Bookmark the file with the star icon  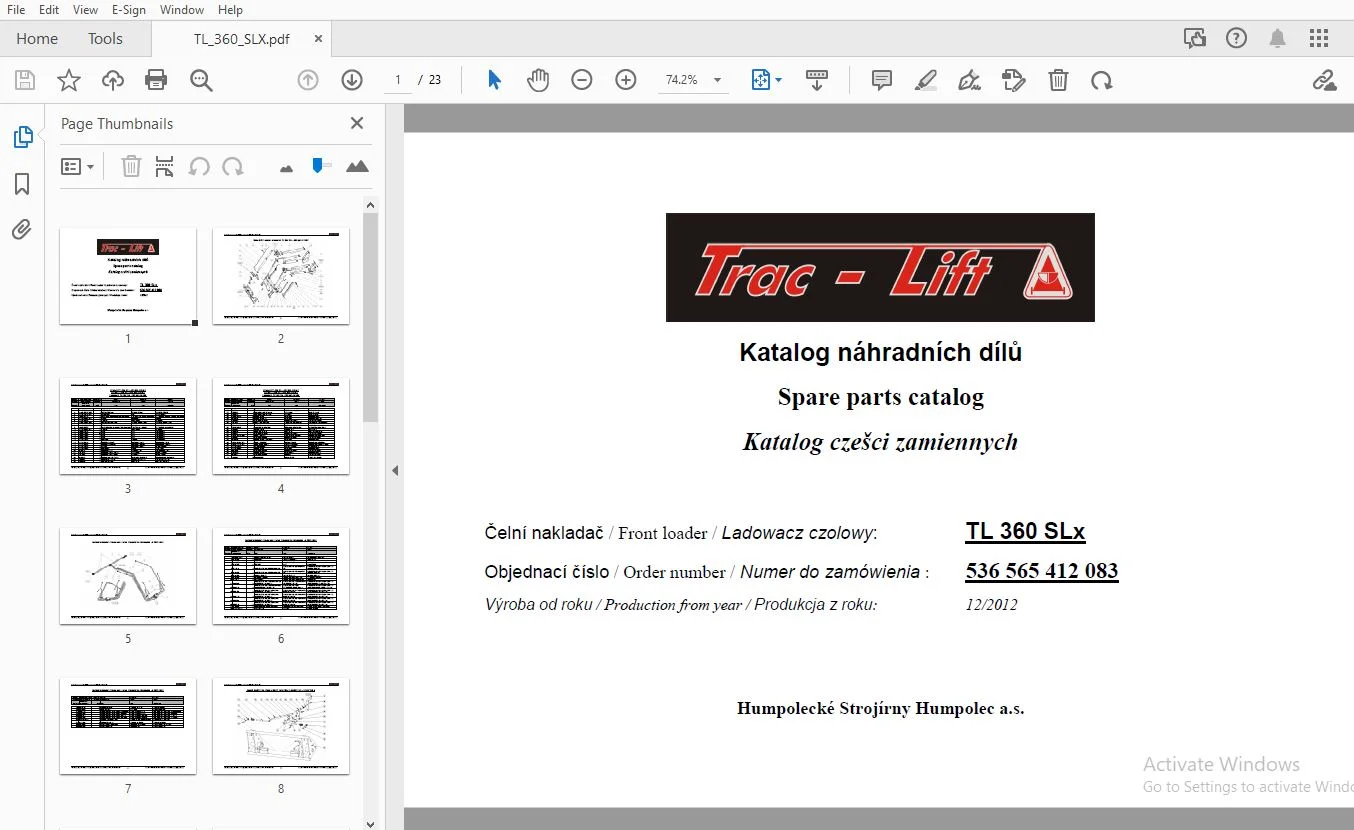pos(68,80)
